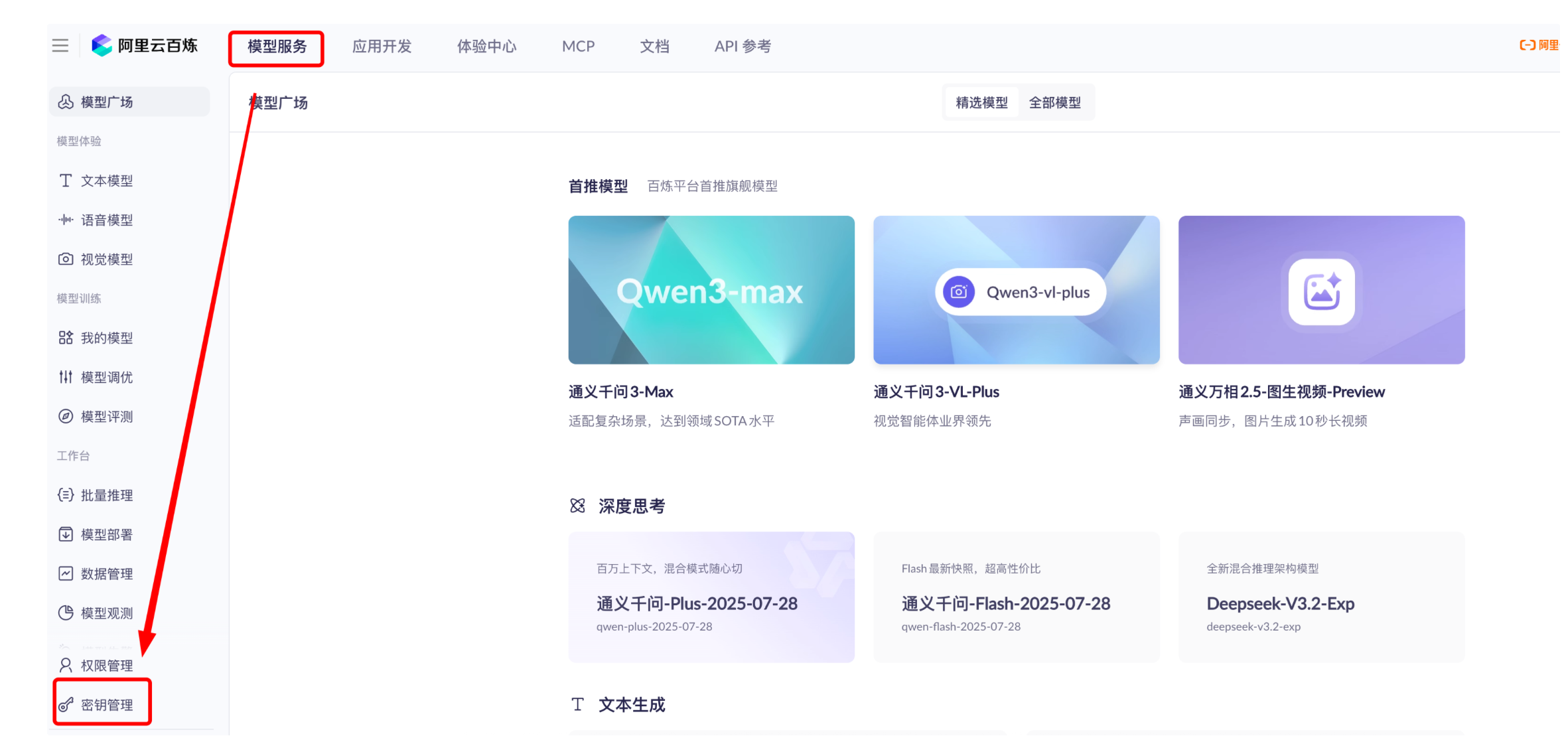Open 权限管理 in the sidebar

(x=106, y=665)
